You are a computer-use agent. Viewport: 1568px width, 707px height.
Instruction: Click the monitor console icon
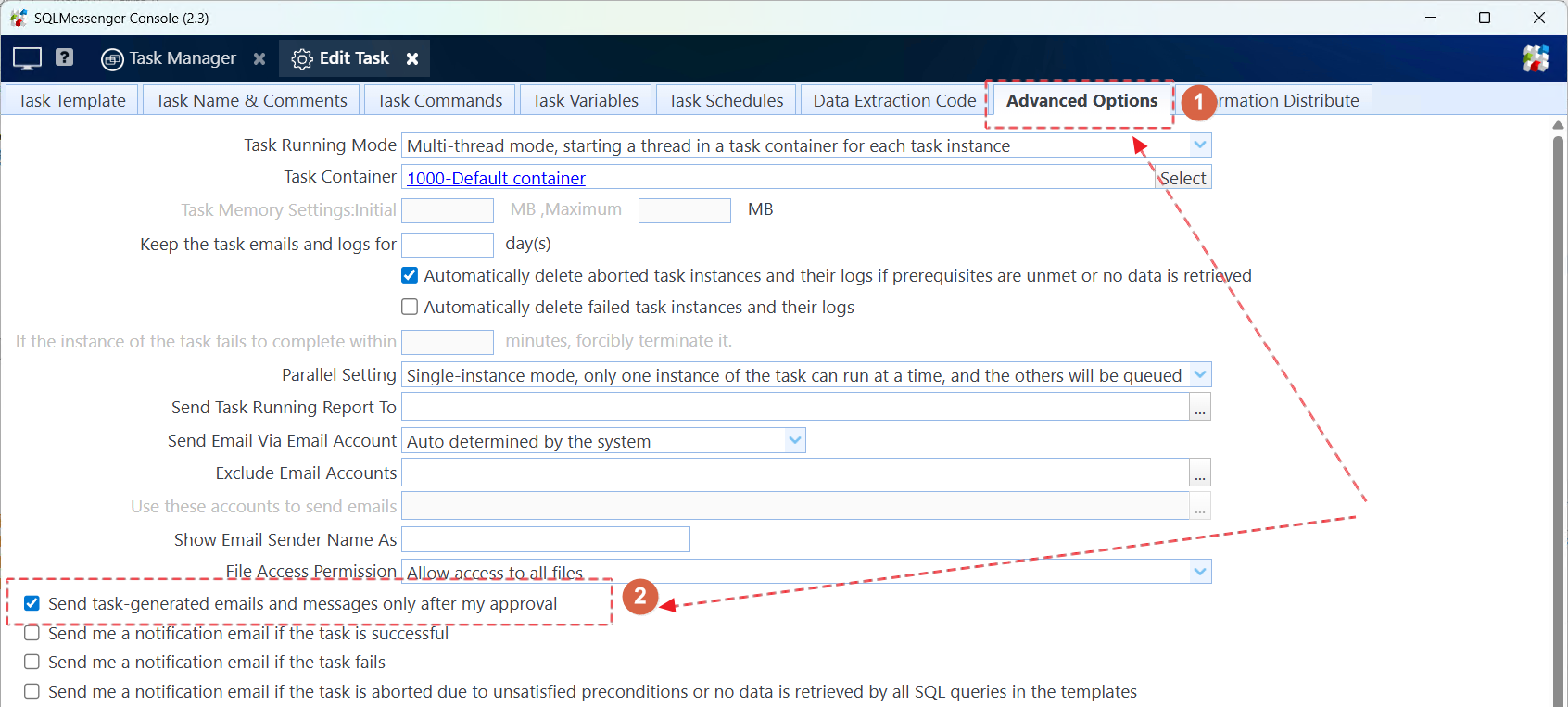click(x=27, y=58)
